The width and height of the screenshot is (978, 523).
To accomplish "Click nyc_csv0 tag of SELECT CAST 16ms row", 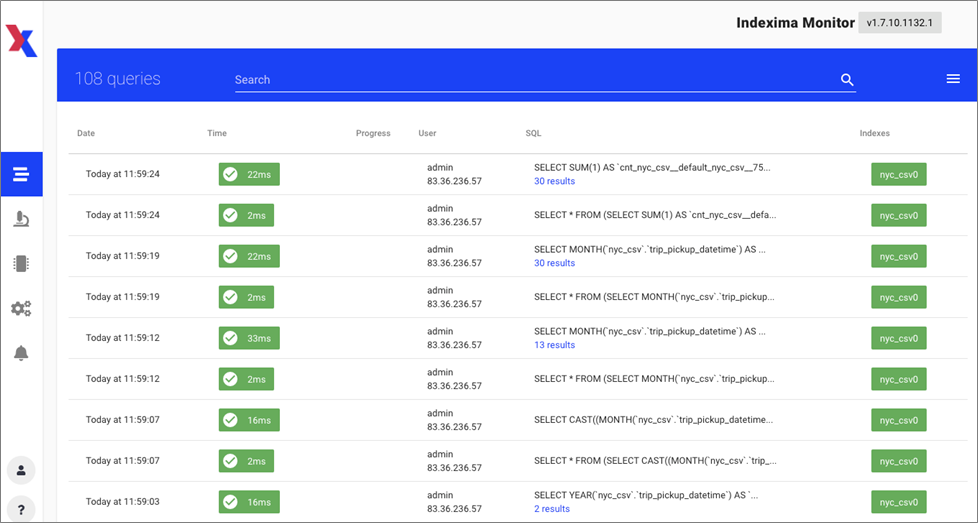I will 899,420.
